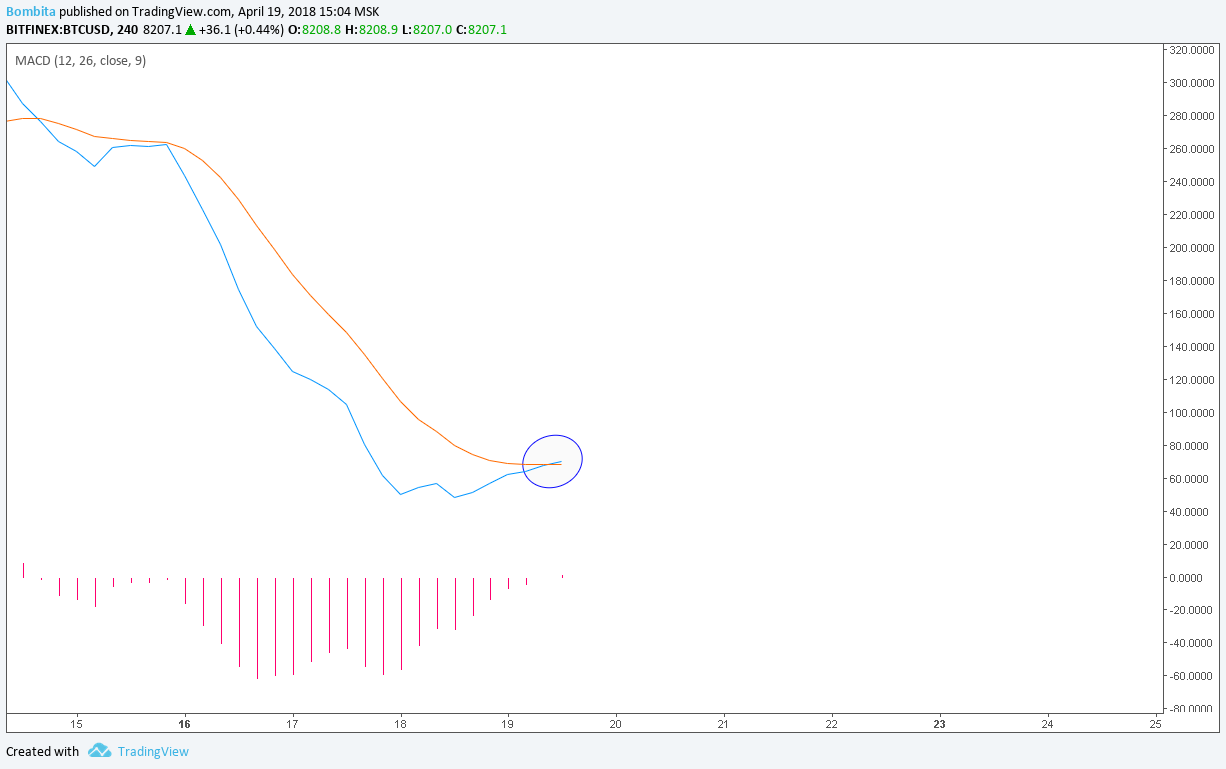Click the 200.0000 price axis label
This screenshot has height=769, width=1226.
1191,248
